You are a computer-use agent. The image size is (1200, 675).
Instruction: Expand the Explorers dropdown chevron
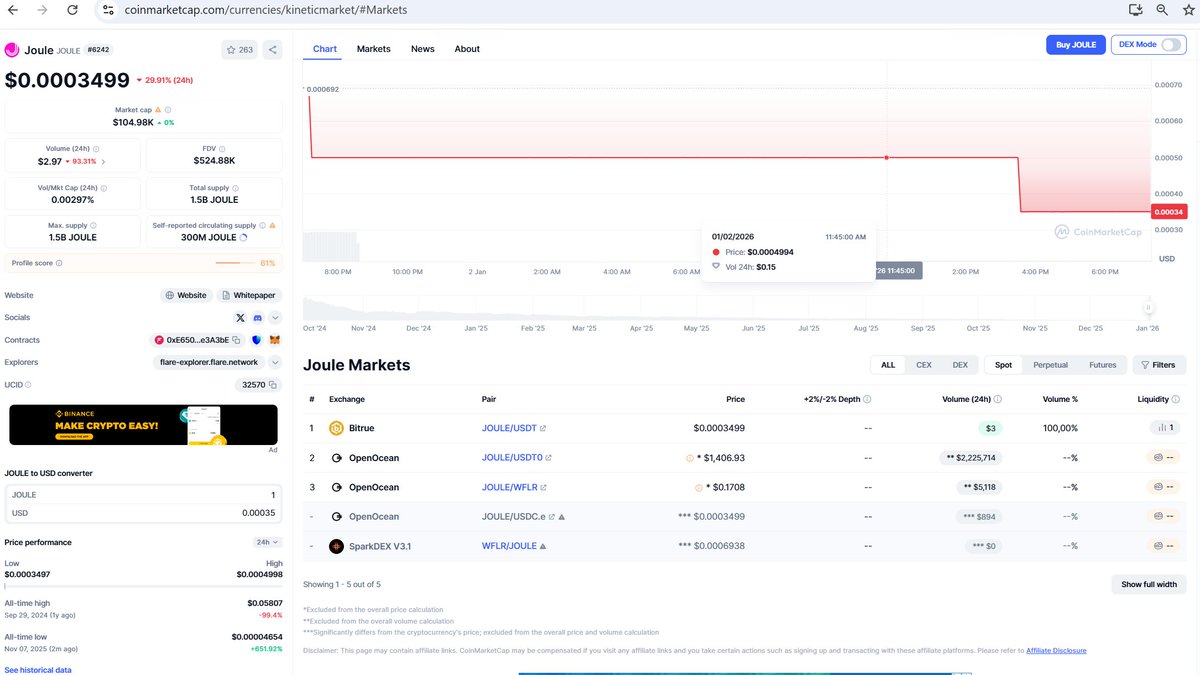(x=275, y=362)
